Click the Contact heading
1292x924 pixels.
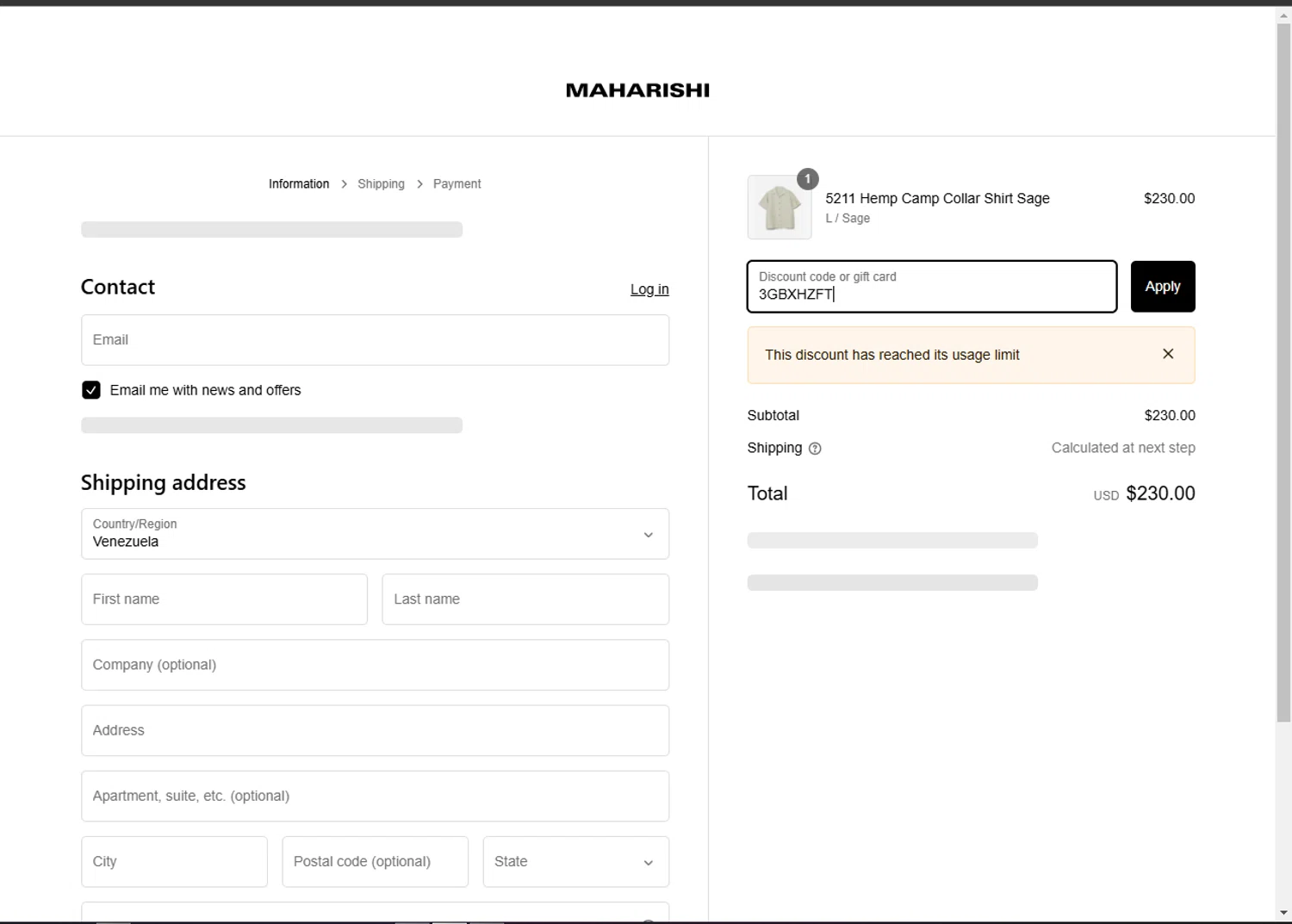118,287
